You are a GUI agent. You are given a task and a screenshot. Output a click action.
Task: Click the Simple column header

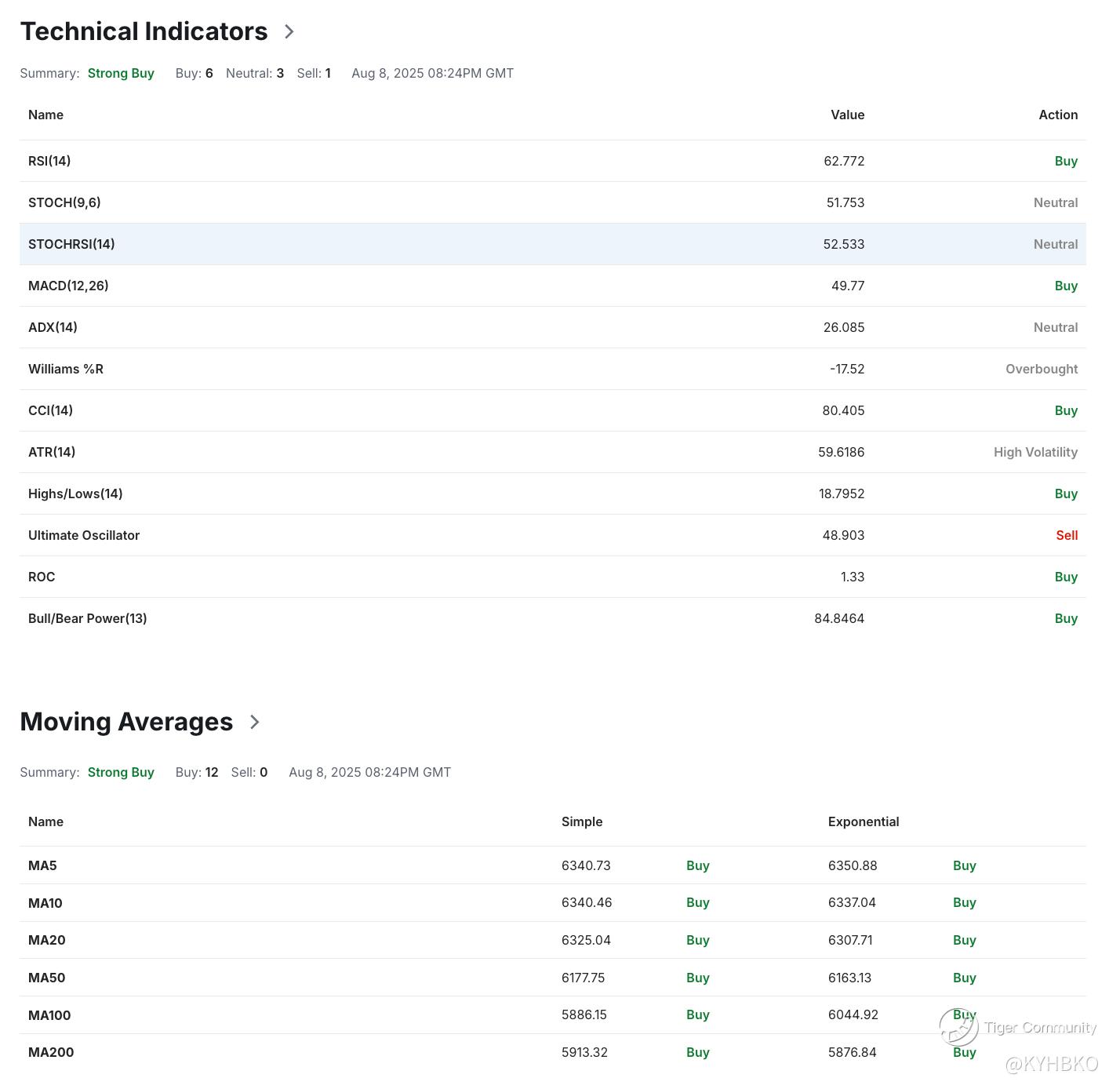582,821
